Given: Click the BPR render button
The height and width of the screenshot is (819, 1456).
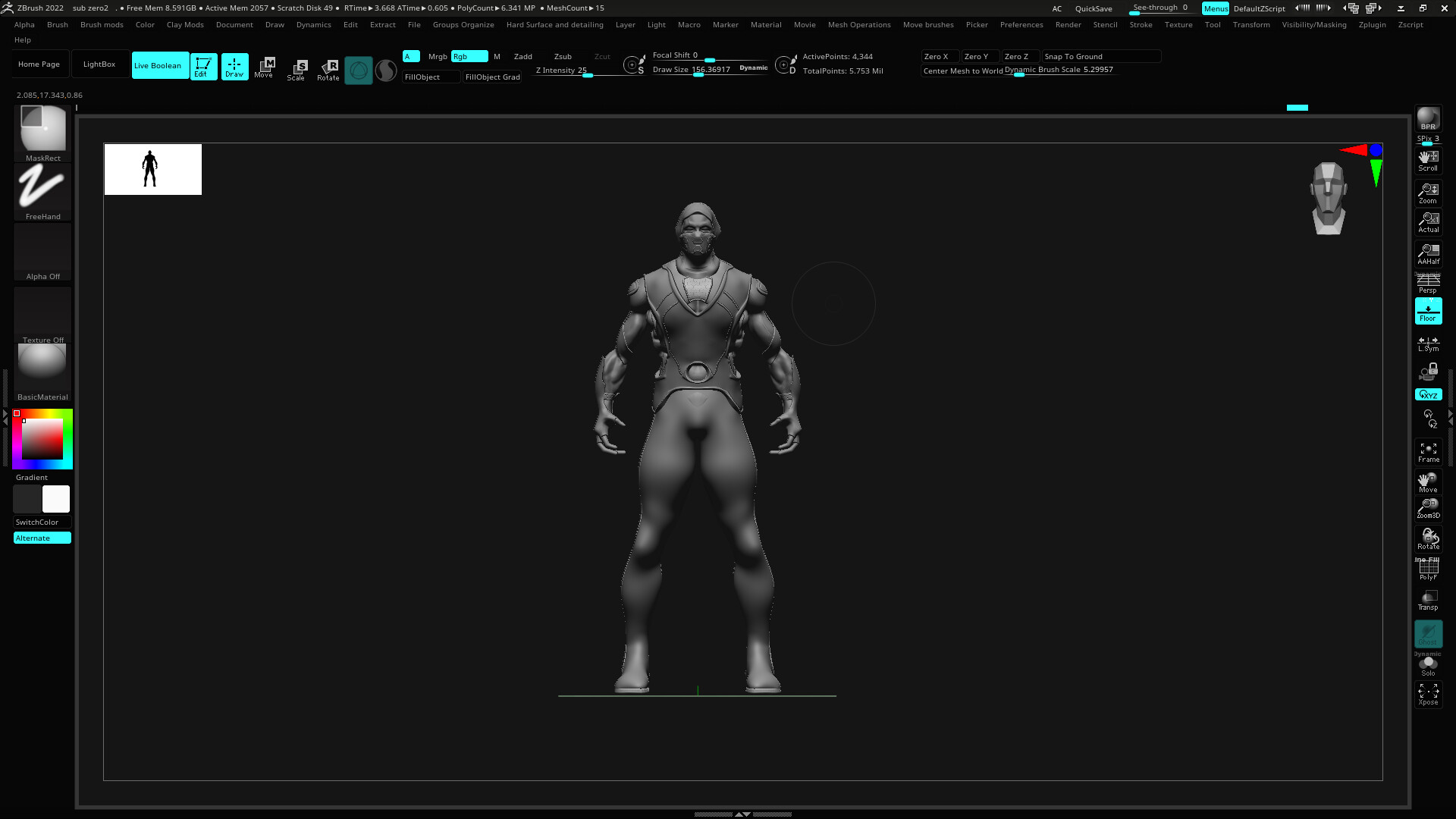Looking at the screenshot, I should [x=1428, y=118].
